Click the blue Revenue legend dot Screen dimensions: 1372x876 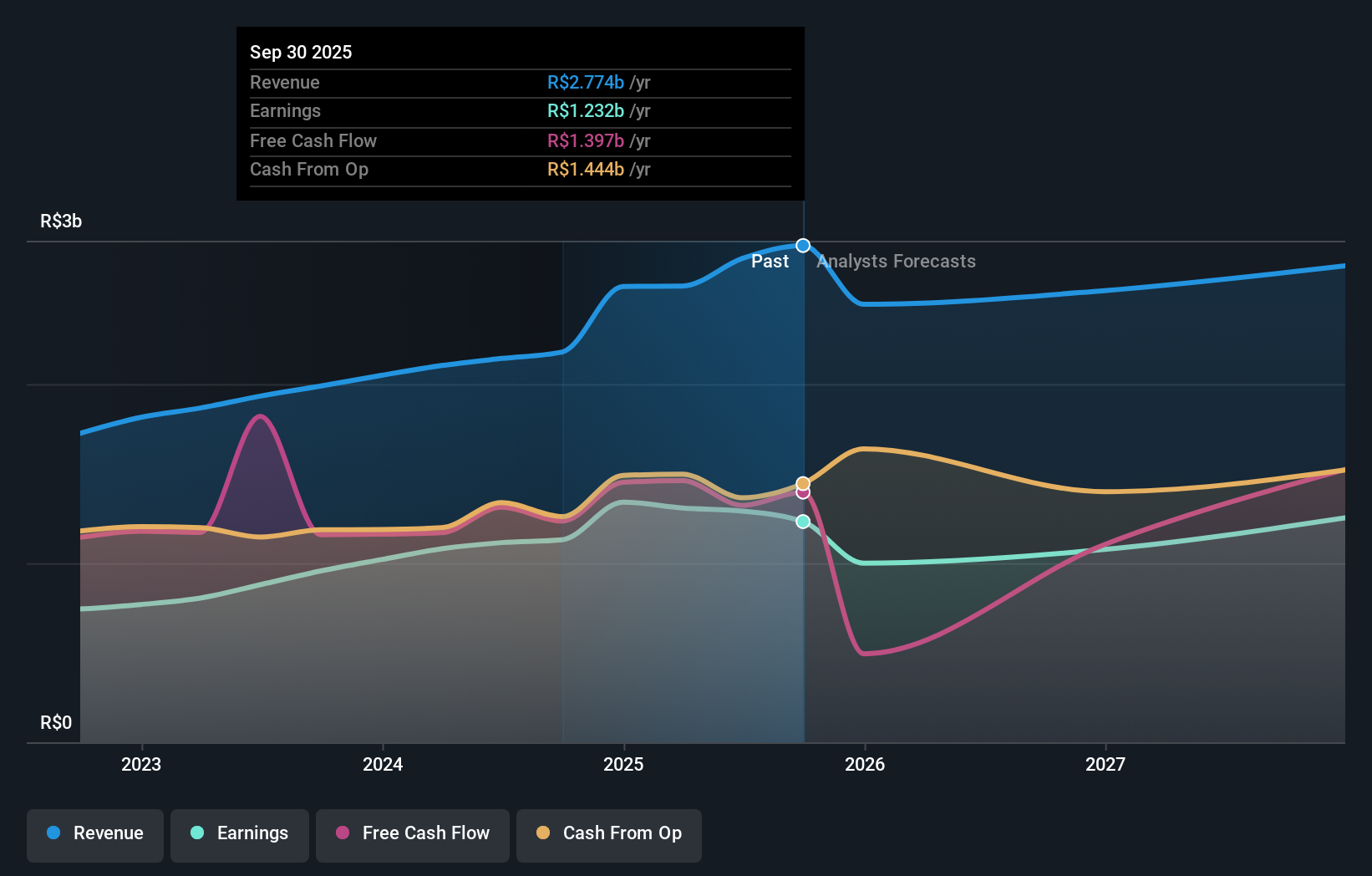pos(52,834)
